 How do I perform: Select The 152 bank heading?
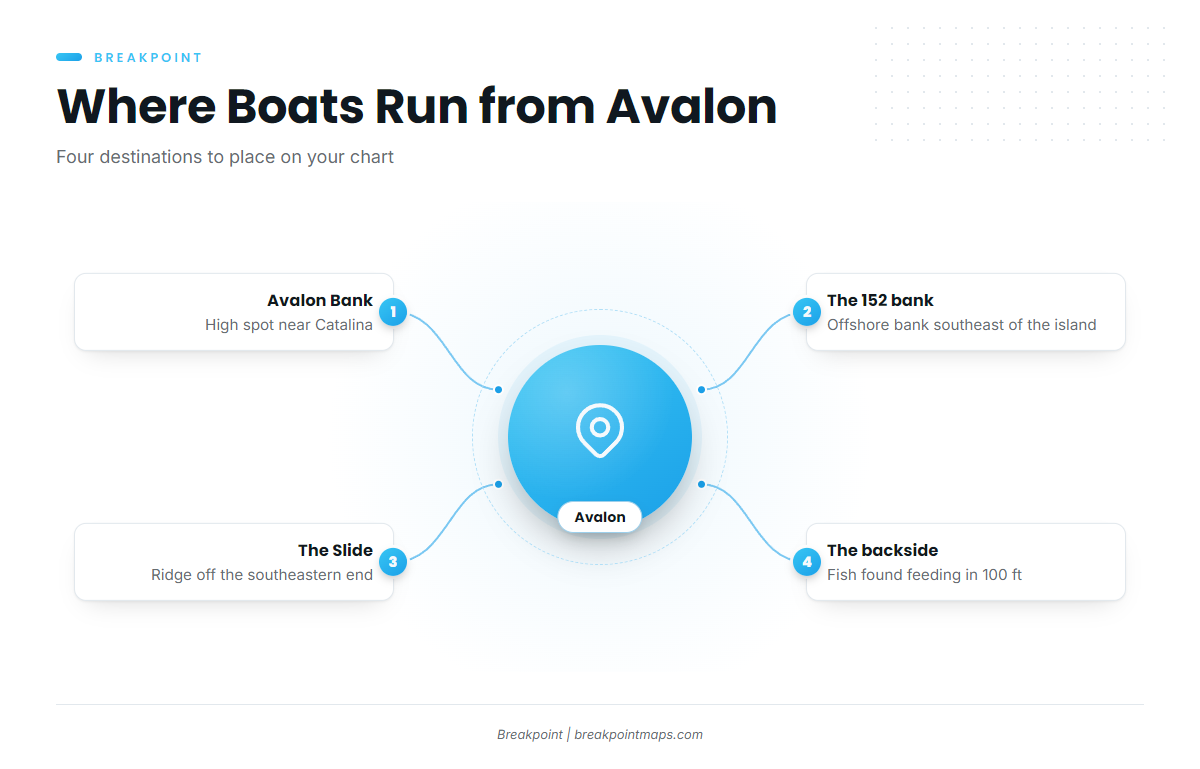[x=880, y=300]
